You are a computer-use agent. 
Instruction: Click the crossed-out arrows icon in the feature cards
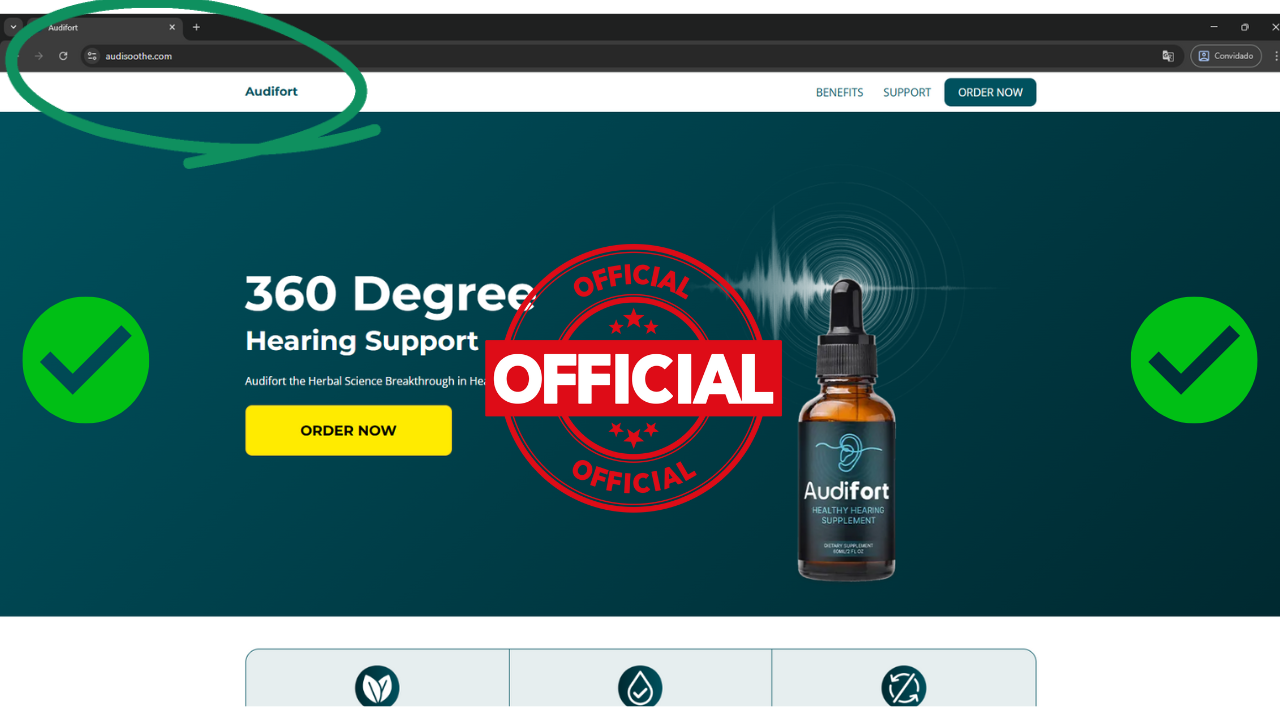903,687
